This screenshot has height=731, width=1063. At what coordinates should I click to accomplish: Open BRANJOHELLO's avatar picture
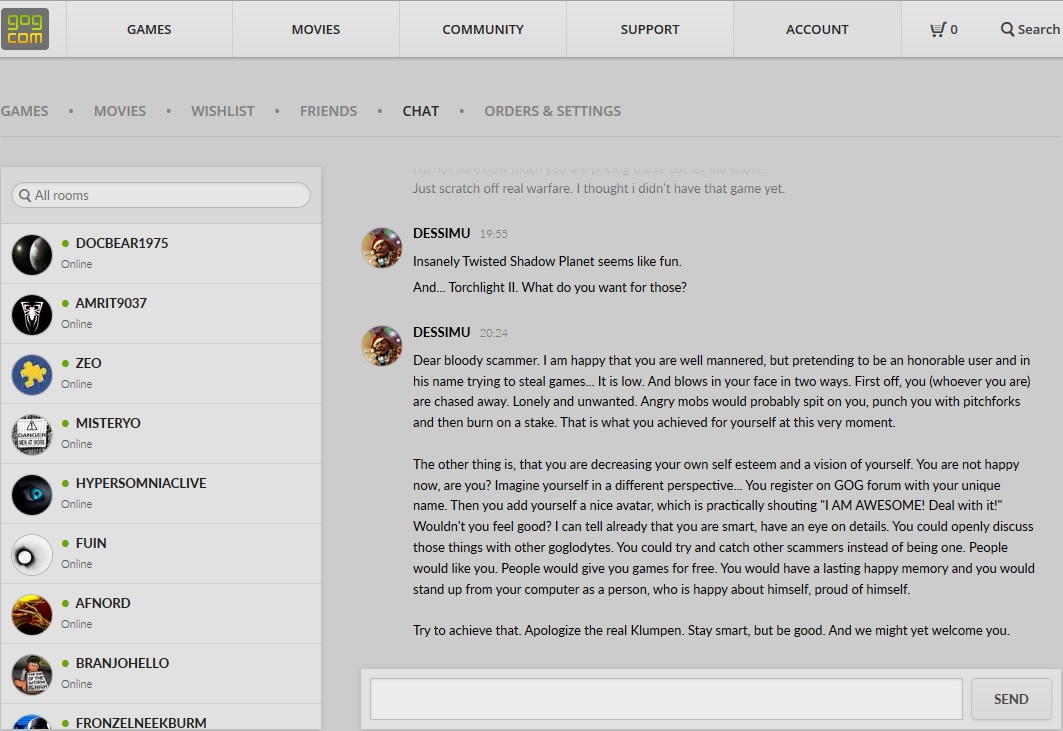[x=32, y=675]
